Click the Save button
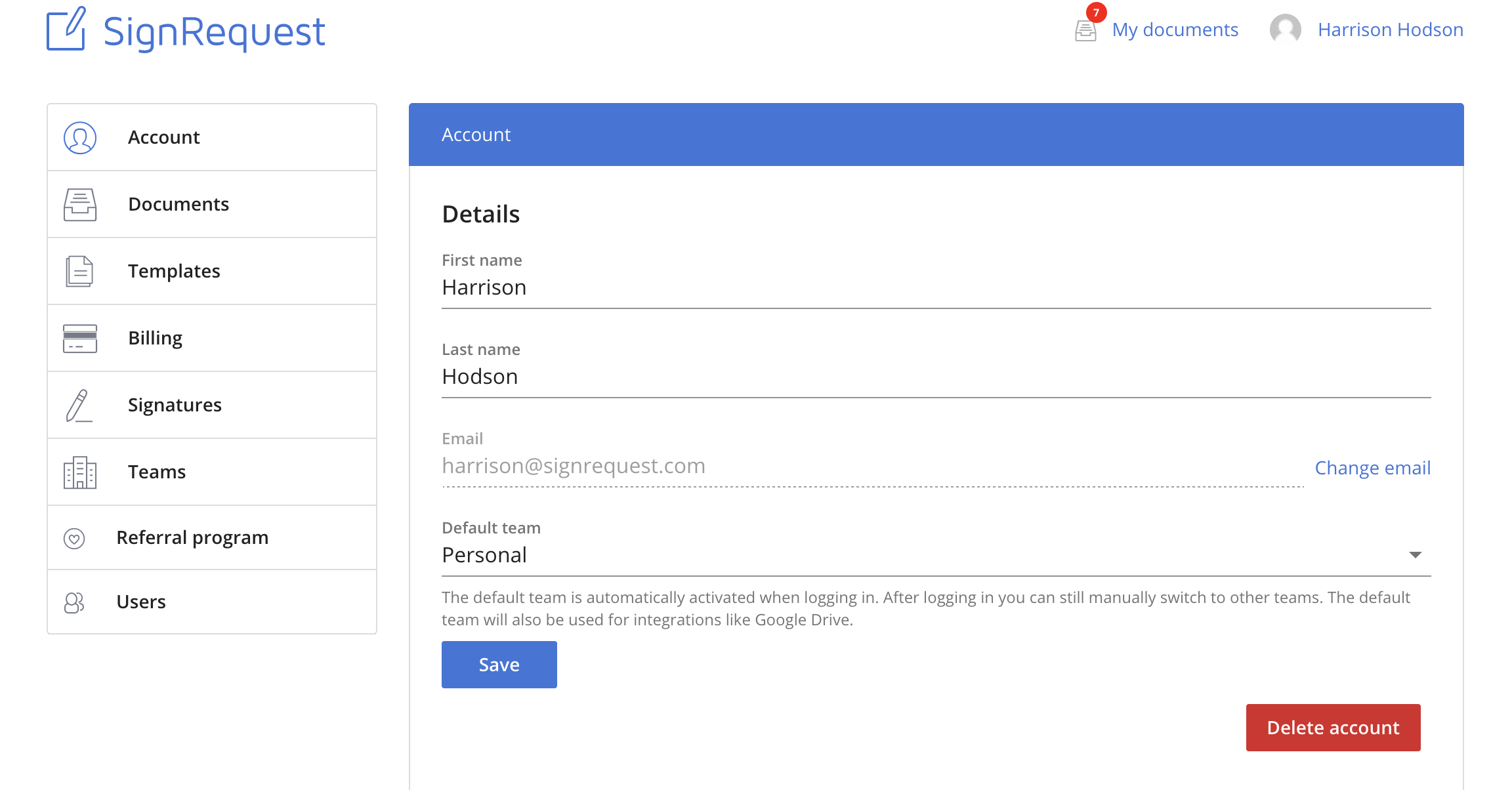1512x790 pixels. tap(499, 665)
